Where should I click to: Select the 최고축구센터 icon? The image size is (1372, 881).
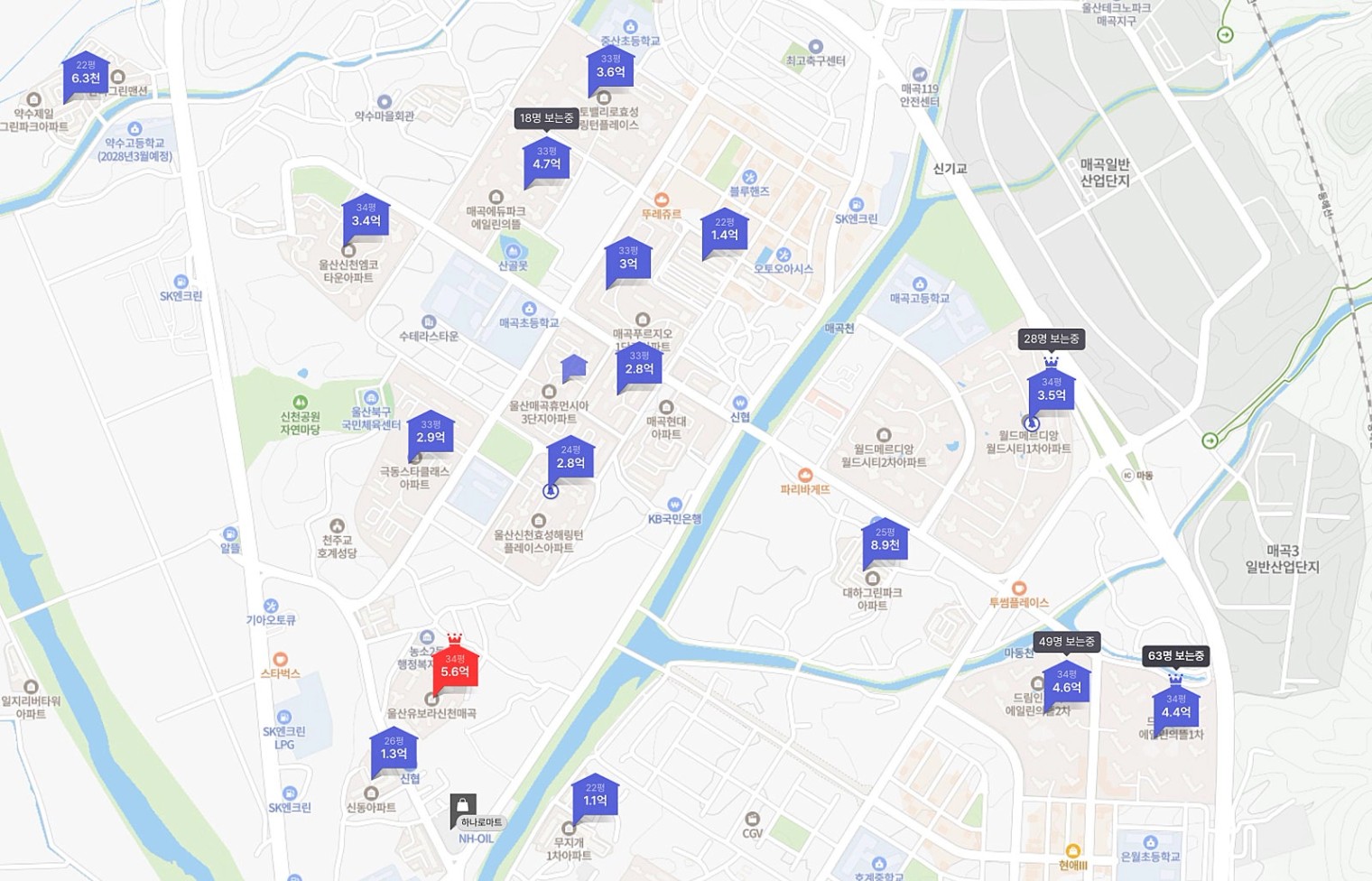[816, 46]
